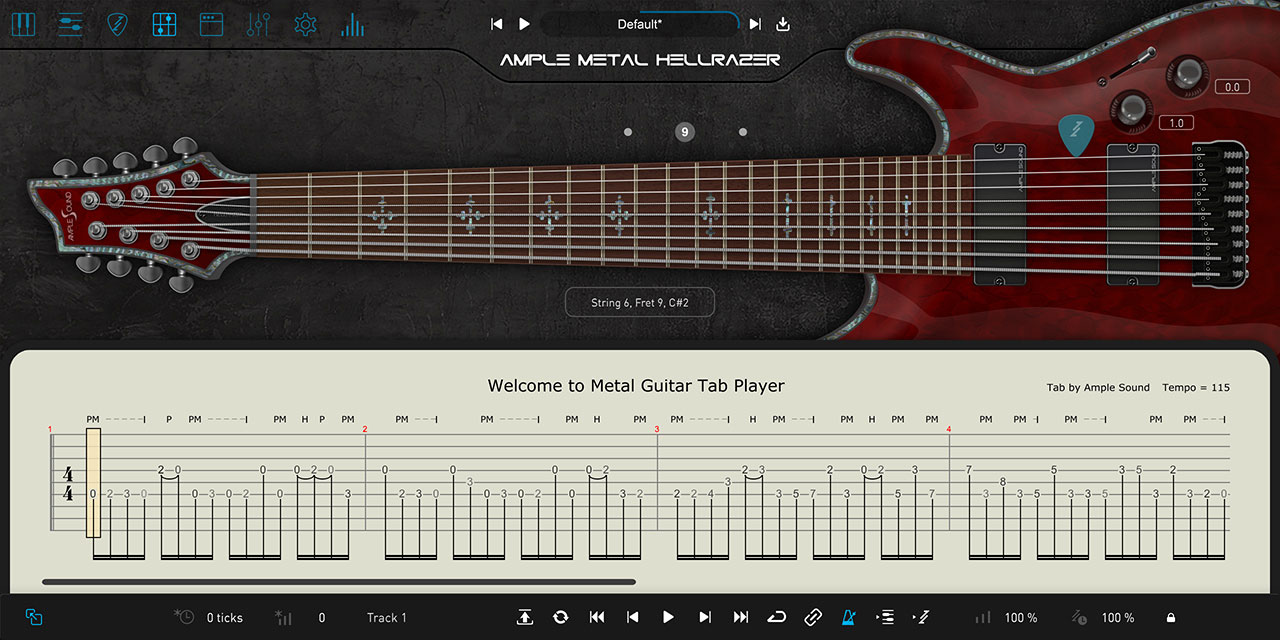Select the left dot beside the capo number 9
1280x640 pixels.
click(x=628, y=132)
